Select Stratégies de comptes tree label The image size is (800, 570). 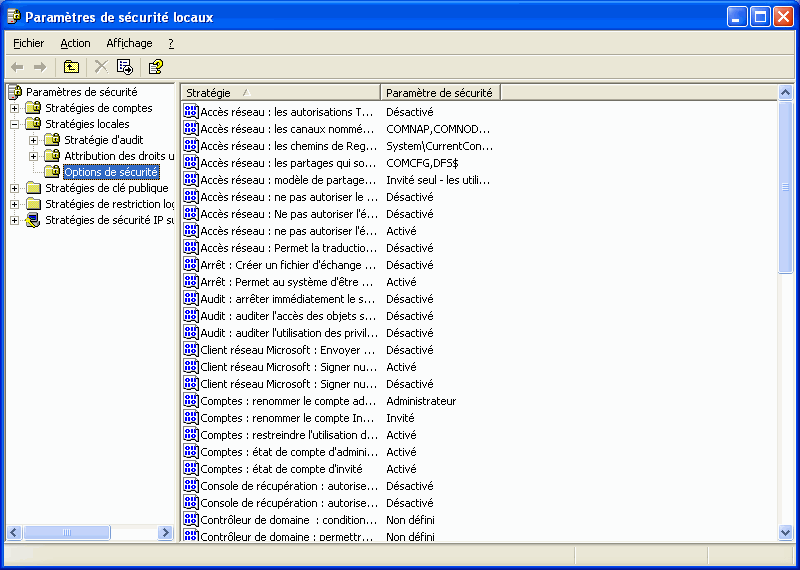click(x=98, y=108)
